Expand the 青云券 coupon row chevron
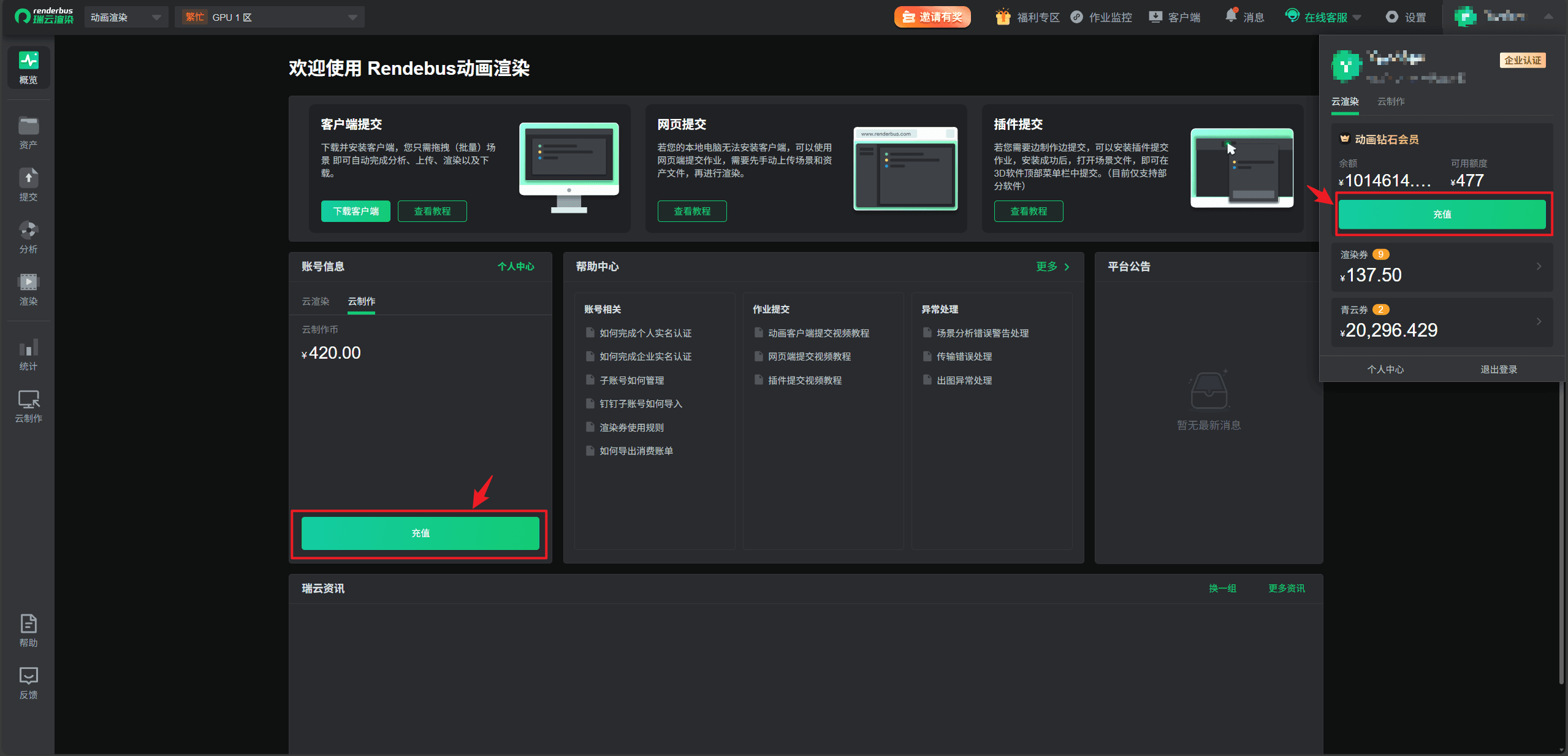 (1539, 321)
